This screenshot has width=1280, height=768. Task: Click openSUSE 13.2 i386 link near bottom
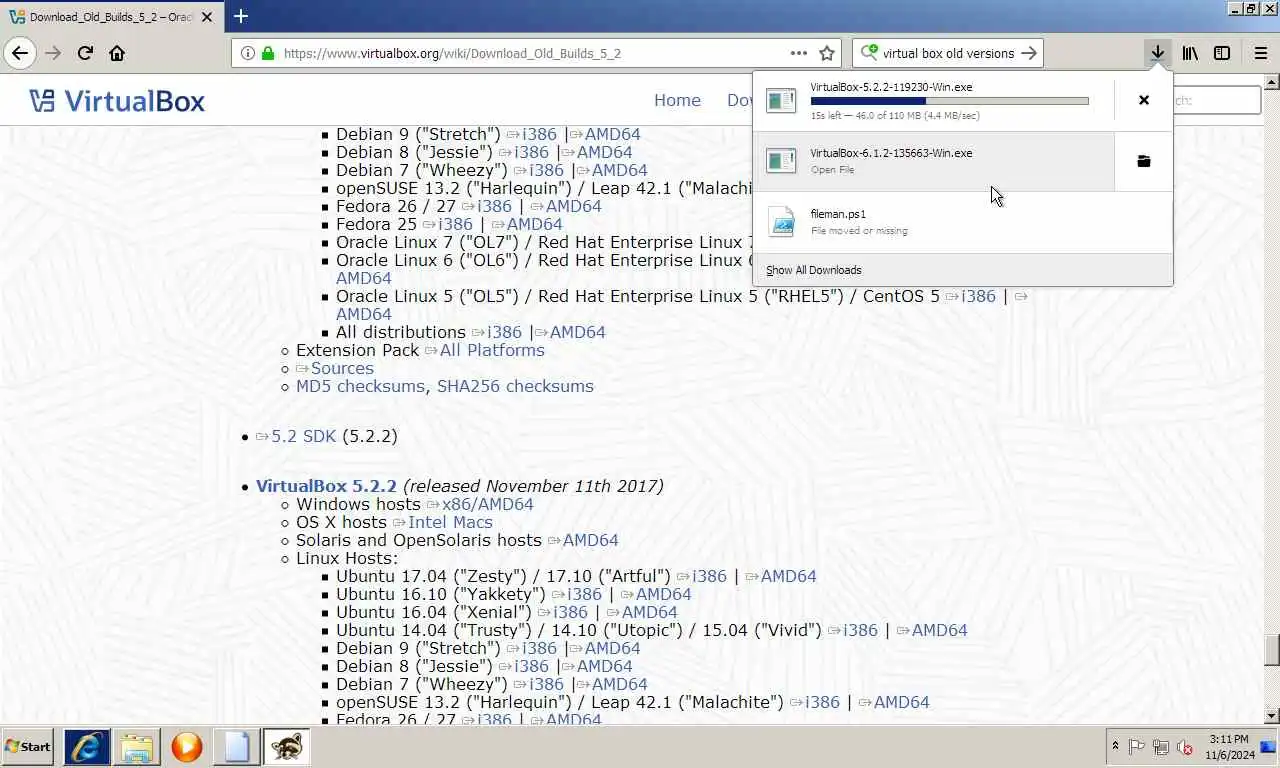pyautogui.click(x=822, y=702)
